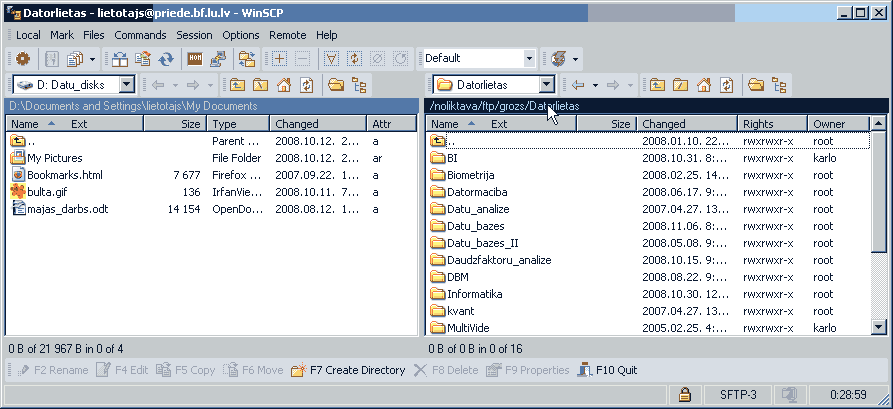Click the padlock icon in status bar

pos(685,394)
